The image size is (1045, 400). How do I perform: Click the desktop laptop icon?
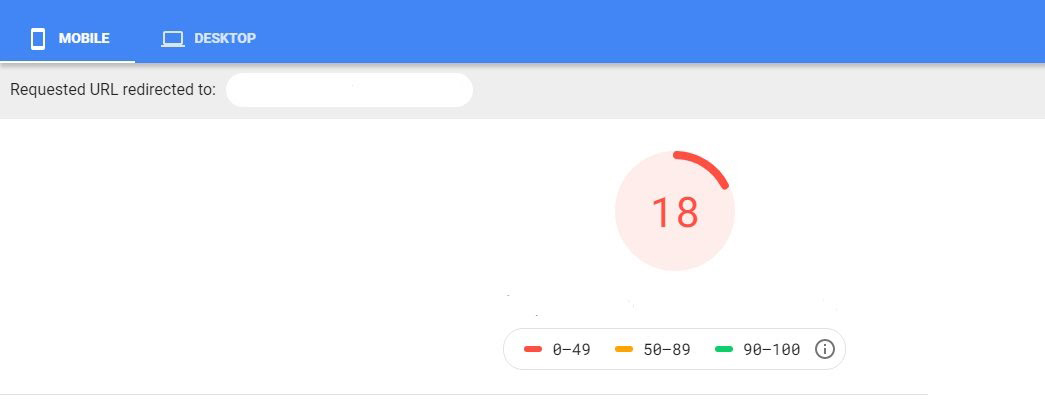[x=173, y=39]
